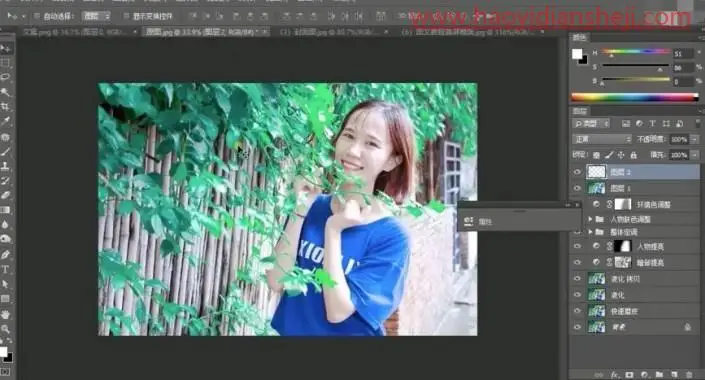Click the 图层 layers panel tab

(x=580, y=111)
